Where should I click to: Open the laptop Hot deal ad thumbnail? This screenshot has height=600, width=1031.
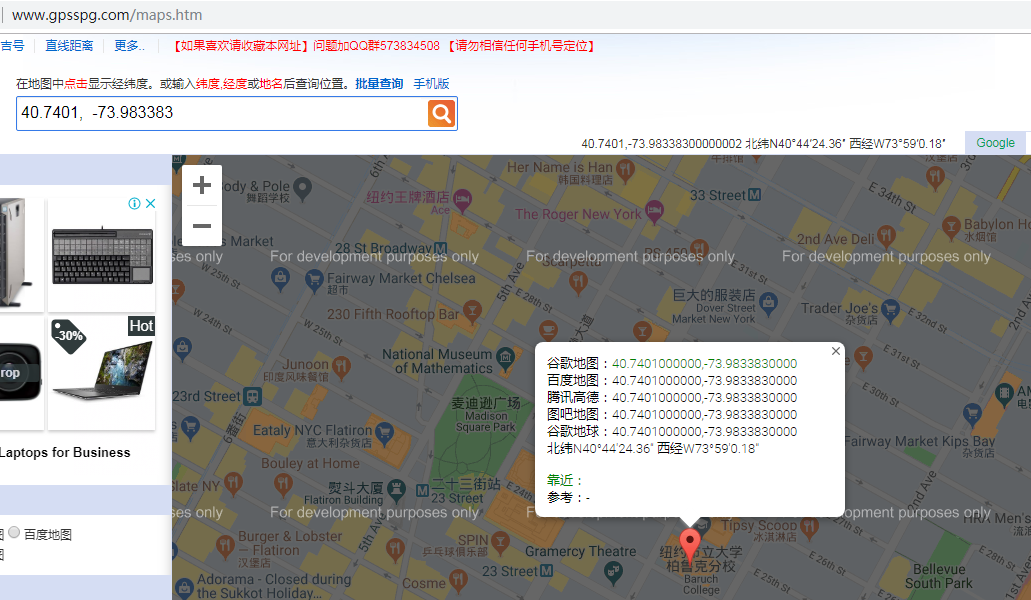pyautogui.click(x=102, y=373)
